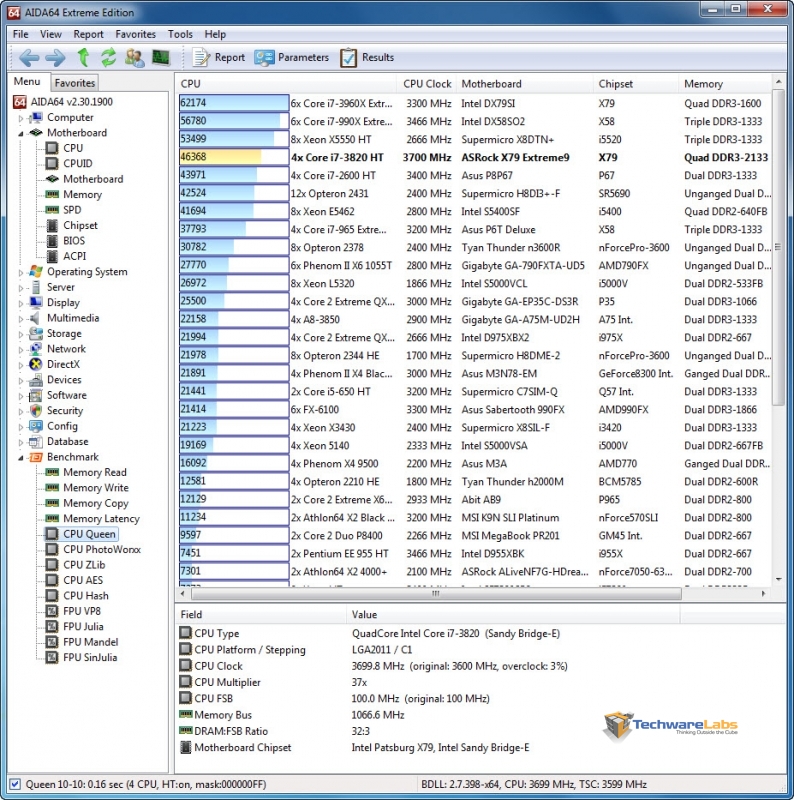Open the Tools menu
Image resolution: width=794 pixels, height=800 pixels.
pyautogui.click(x=180, y=34)
